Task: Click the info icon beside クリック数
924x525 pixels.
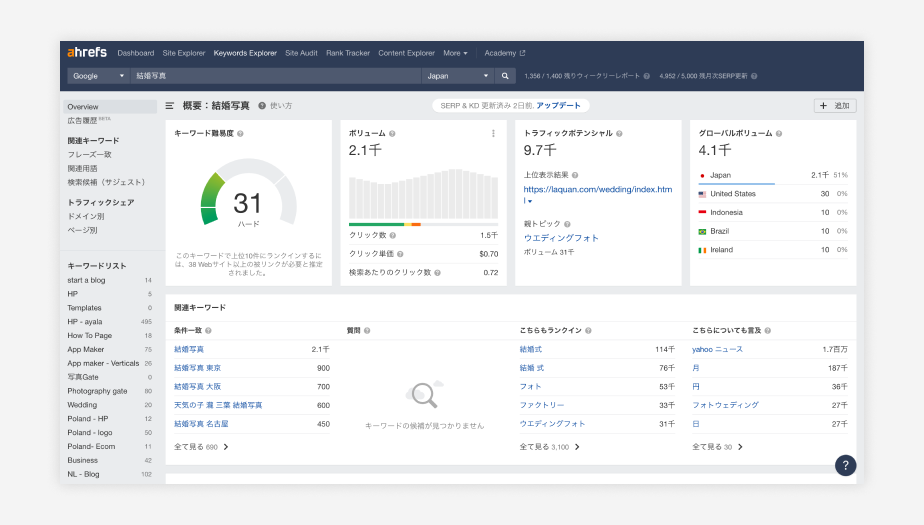Action: coord(393,235)
